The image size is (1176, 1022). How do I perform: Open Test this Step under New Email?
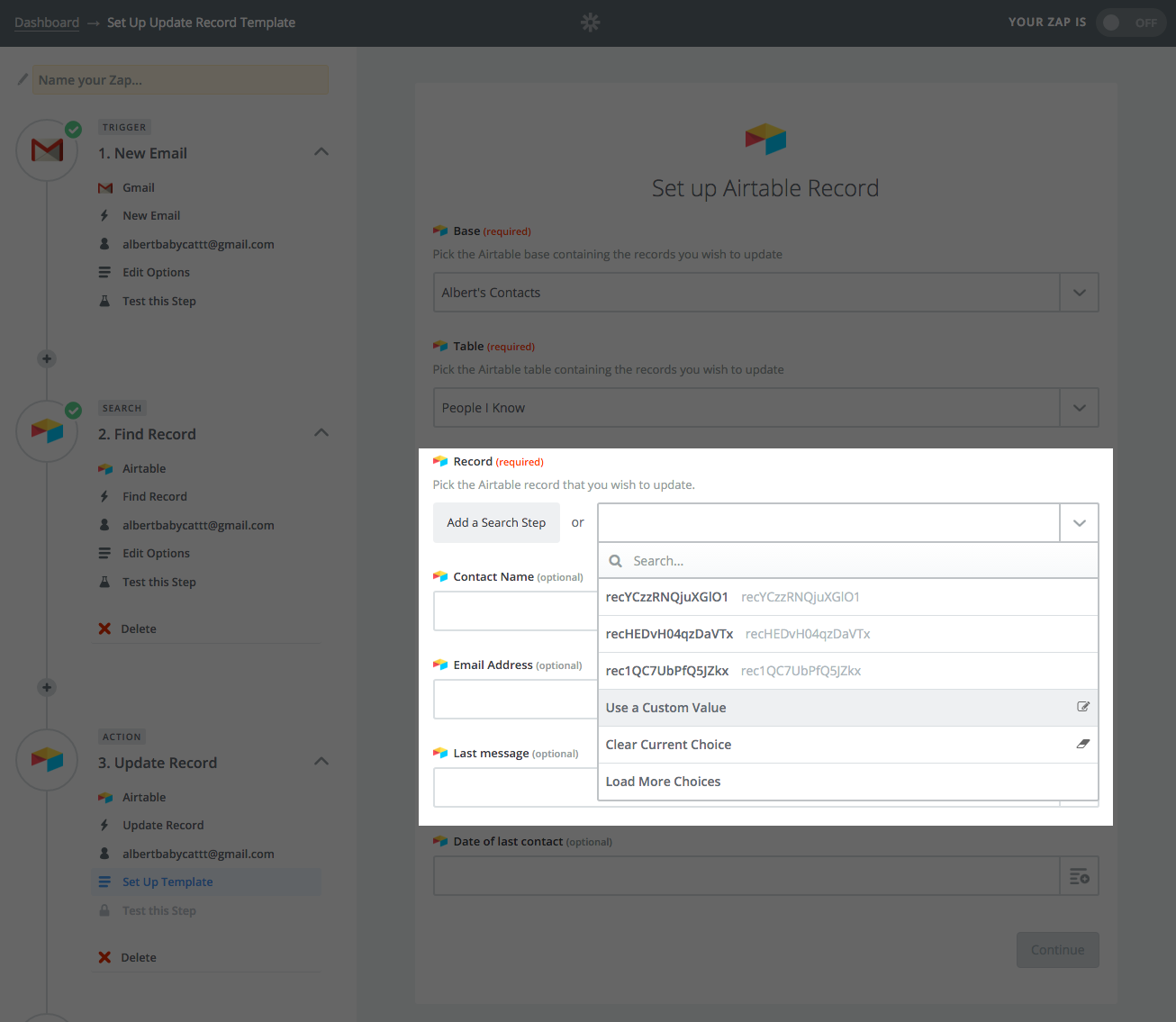click(x=159, y=301)
